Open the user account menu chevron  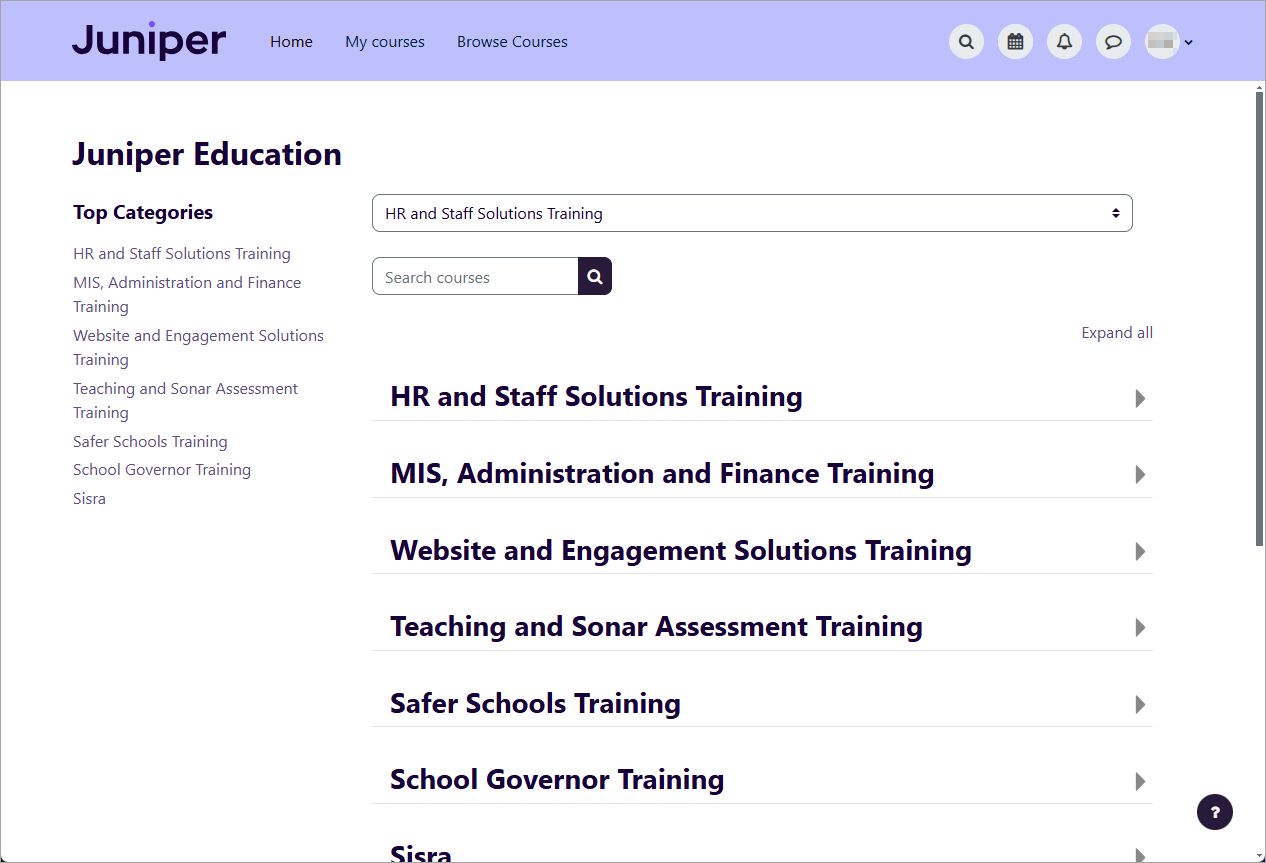pyautogui.click(x=1189, y=43)
